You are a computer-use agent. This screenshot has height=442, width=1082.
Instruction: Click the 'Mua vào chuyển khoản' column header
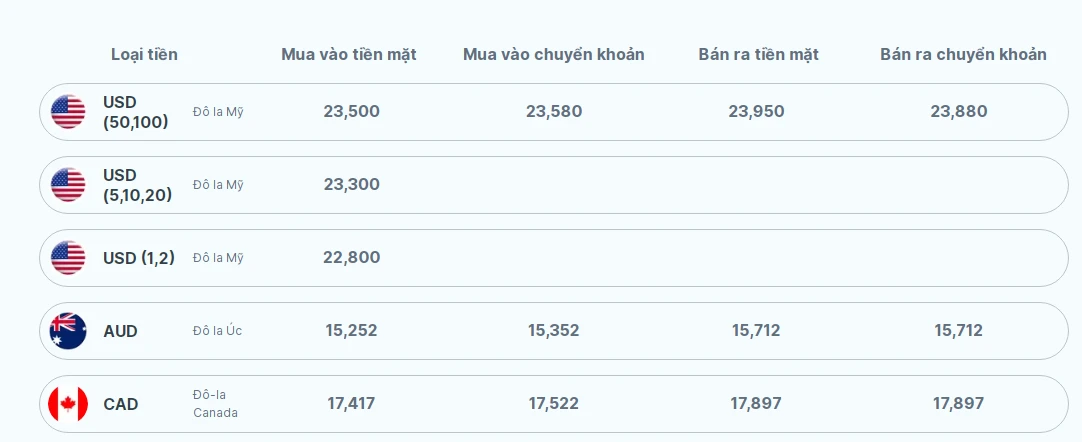(553, 54)
